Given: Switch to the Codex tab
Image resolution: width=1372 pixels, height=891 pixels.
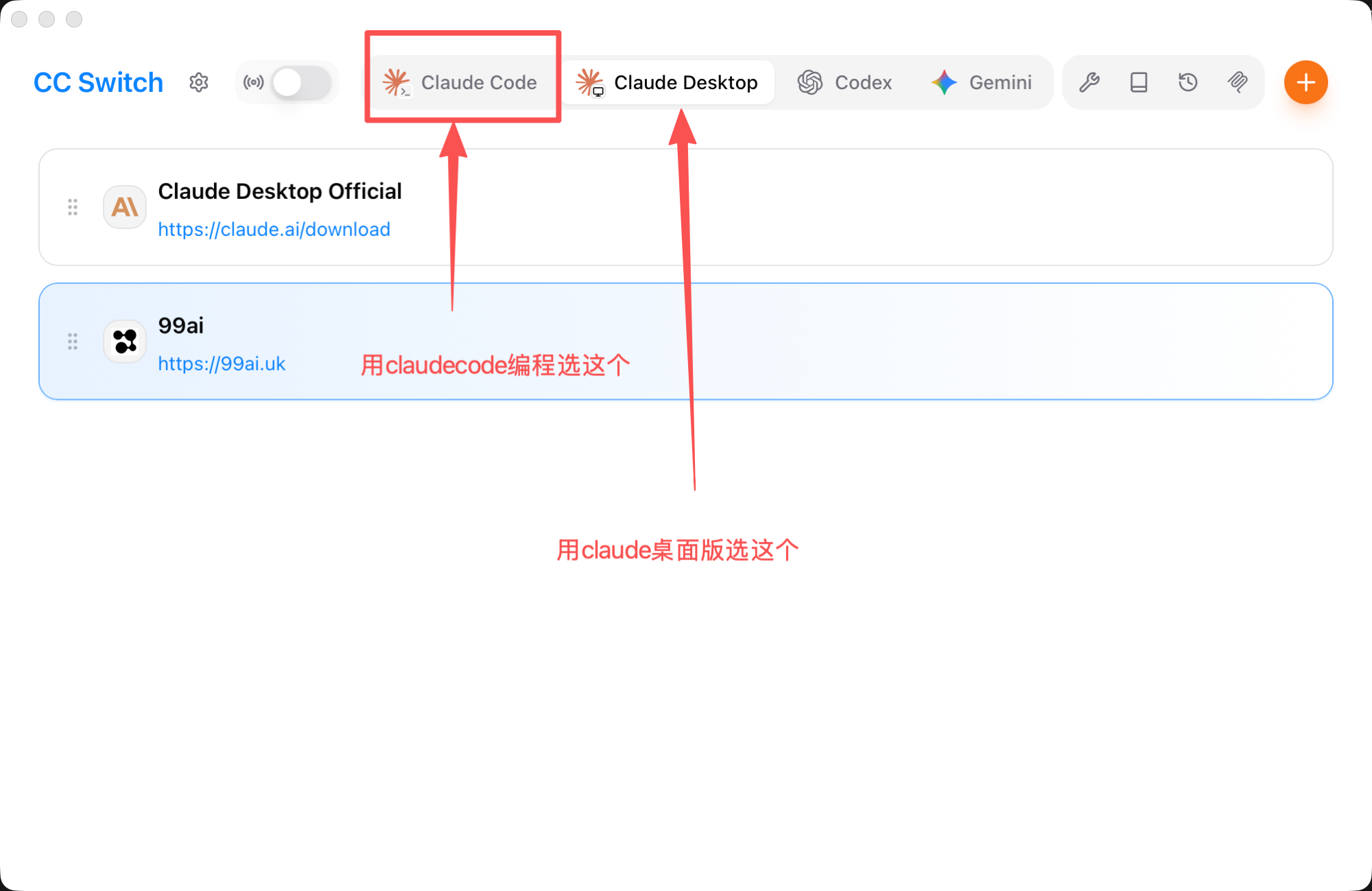Looking at the screenshot, I should [845, 82].
